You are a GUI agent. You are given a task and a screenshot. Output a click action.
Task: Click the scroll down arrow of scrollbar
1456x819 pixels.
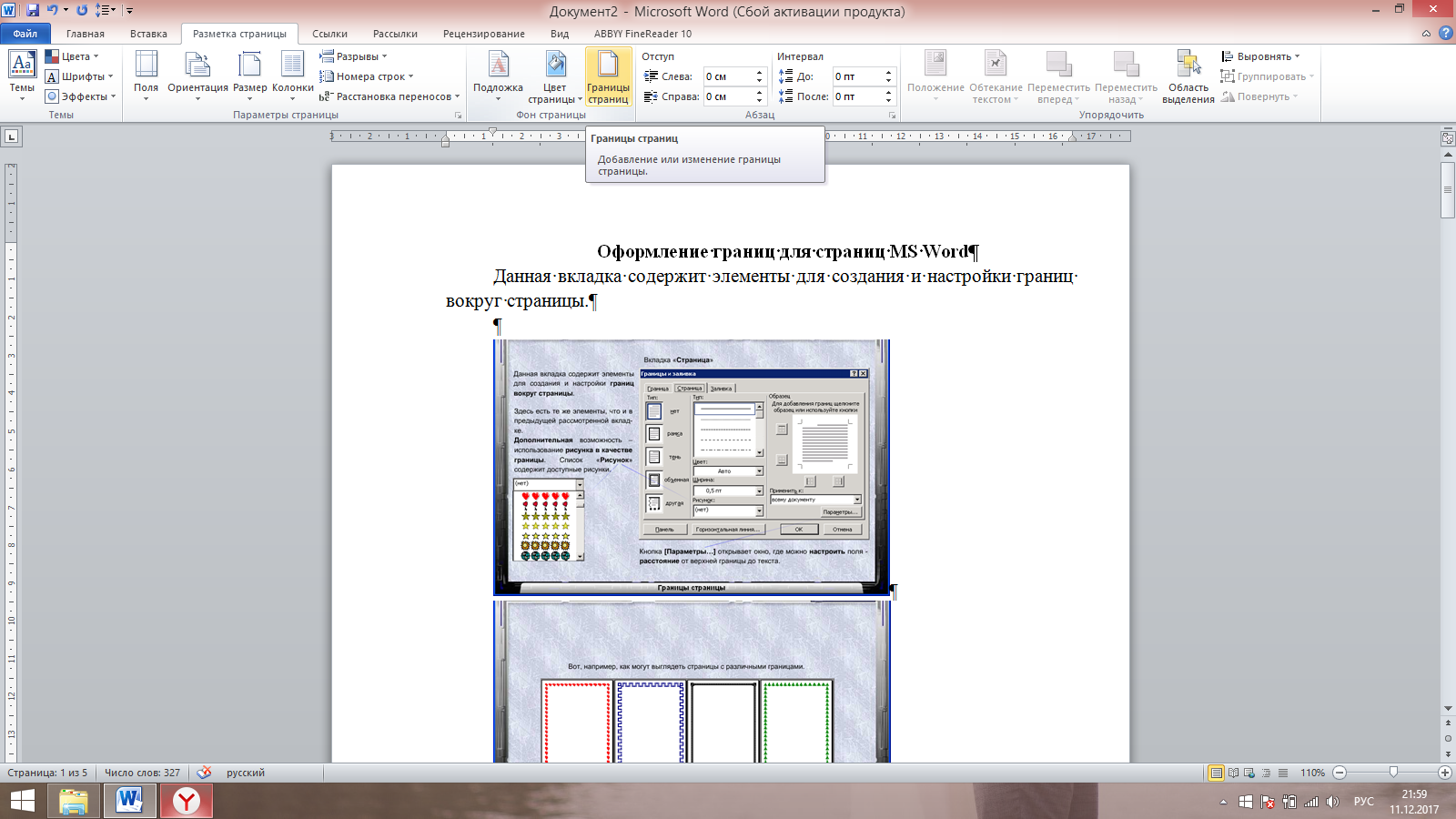click(1448, 708)
